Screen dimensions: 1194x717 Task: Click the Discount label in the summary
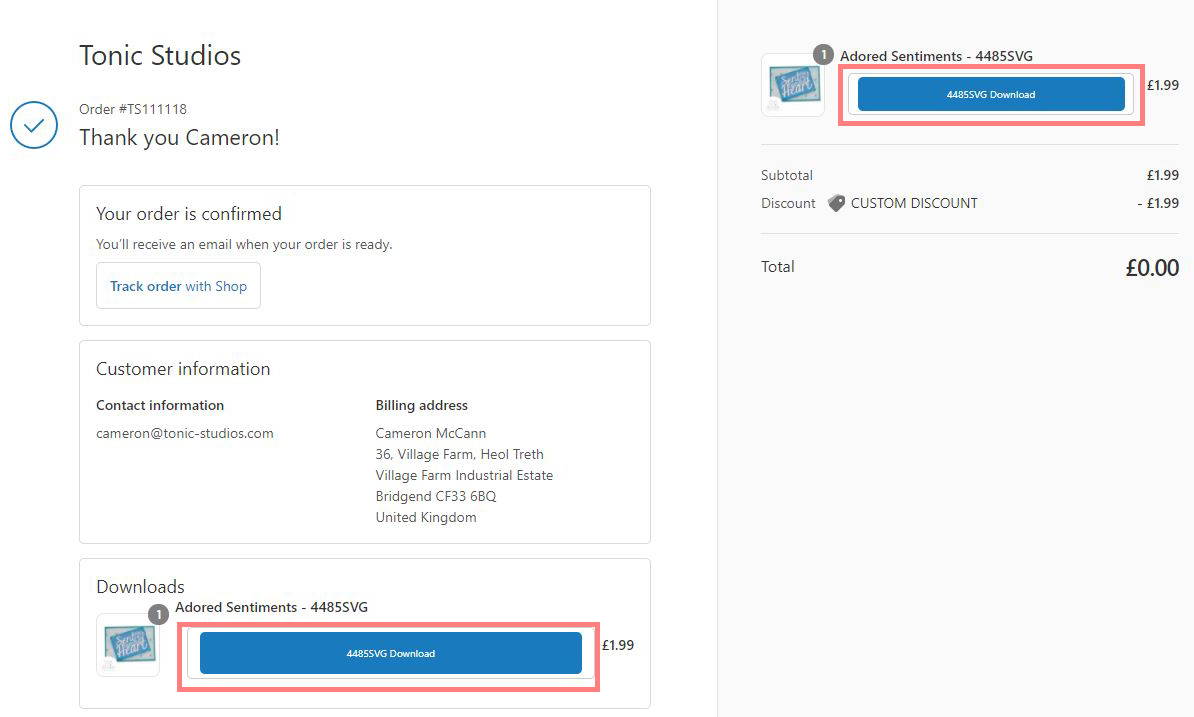[788, 203]
